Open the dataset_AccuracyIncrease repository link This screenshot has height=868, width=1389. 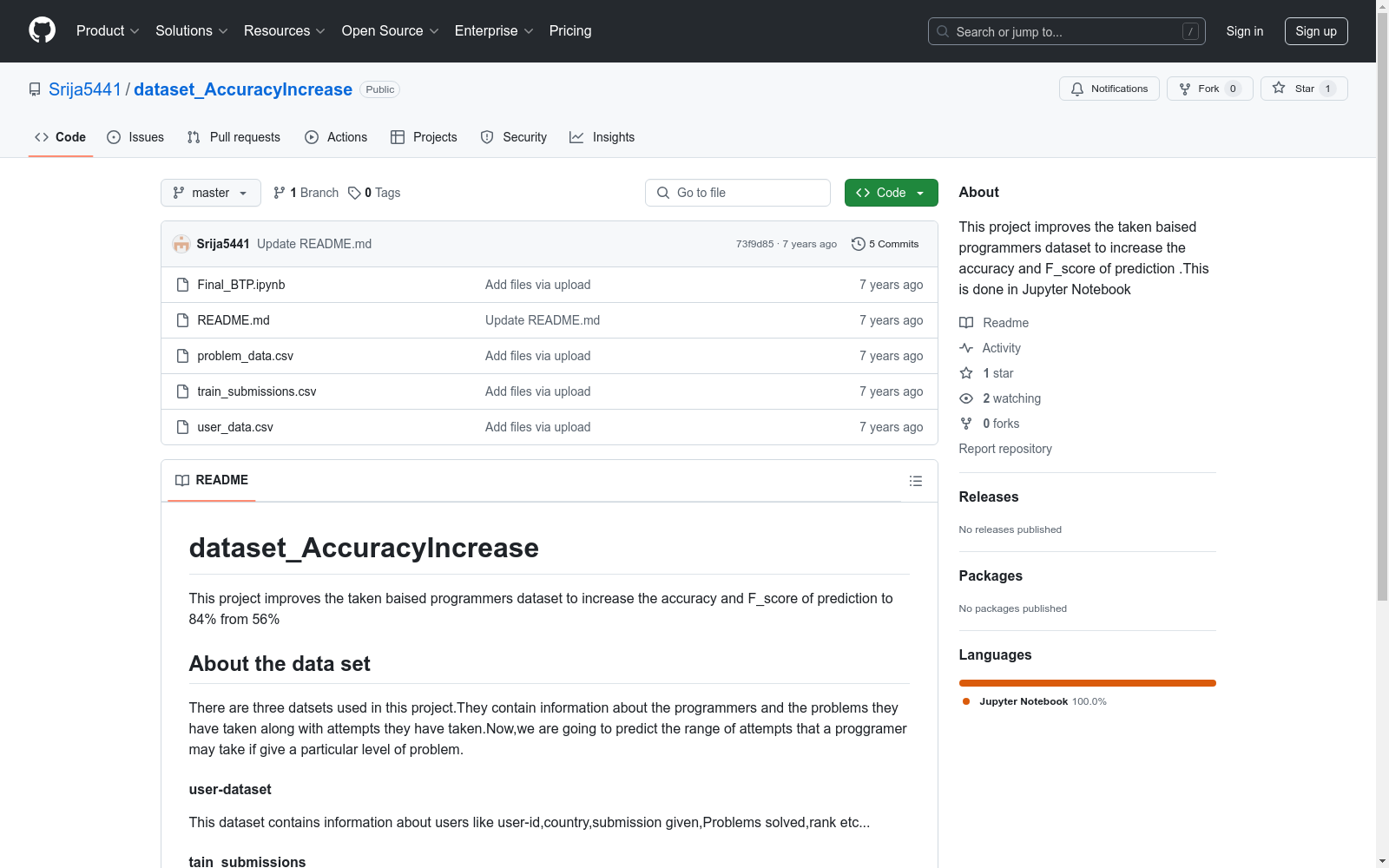[243, 89]
